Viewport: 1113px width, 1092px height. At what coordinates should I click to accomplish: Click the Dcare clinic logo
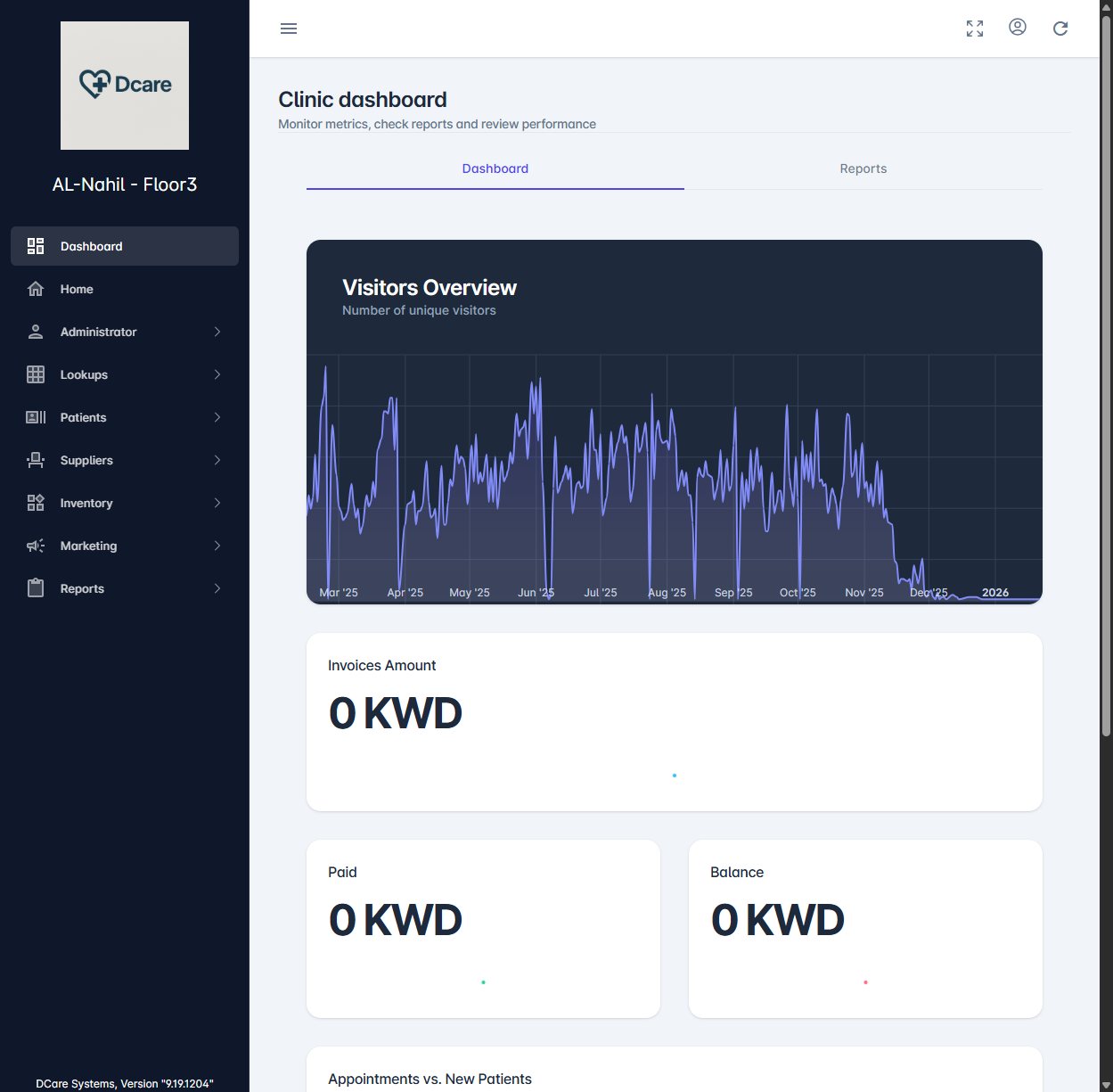tap(124, 86)
